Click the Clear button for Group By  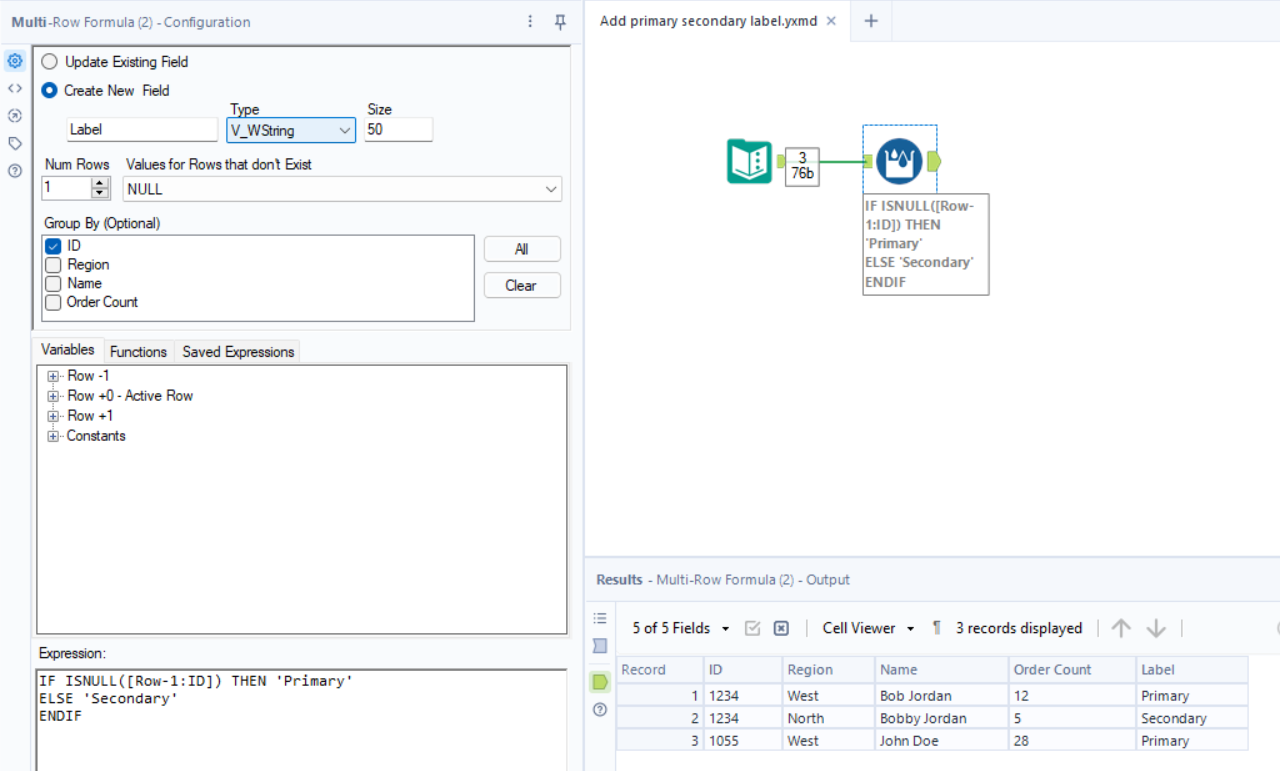[521, 285]
